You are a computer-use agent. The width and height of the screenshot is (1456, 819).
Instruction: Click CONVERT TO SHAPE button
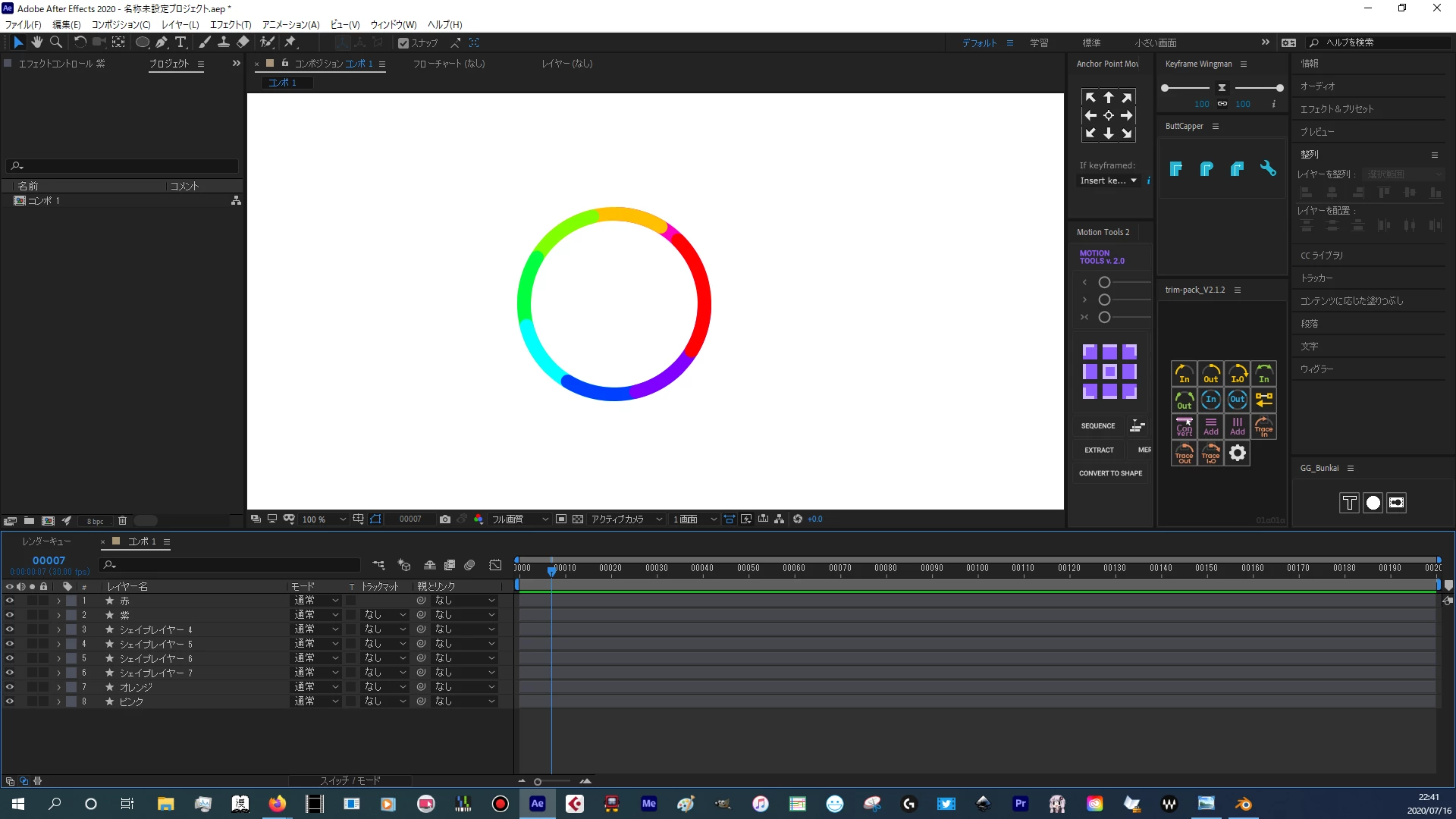click(1110, 473)
